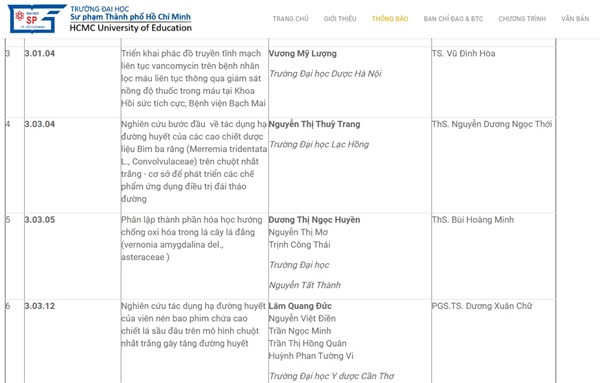This screenshot has width=600, height=383.
Task: Click Trường Đại học Dược Hà Nội text
Action: click(x=325, y=74)
